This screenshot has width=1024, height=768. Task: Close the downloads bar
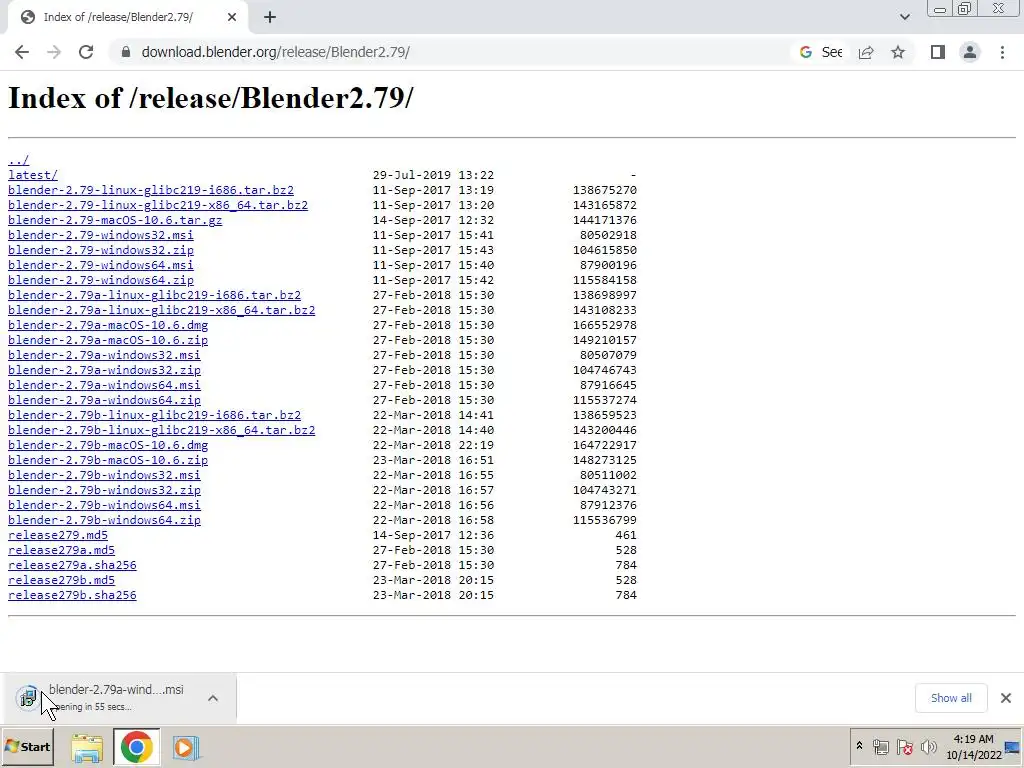click(x=1006, y=698)
